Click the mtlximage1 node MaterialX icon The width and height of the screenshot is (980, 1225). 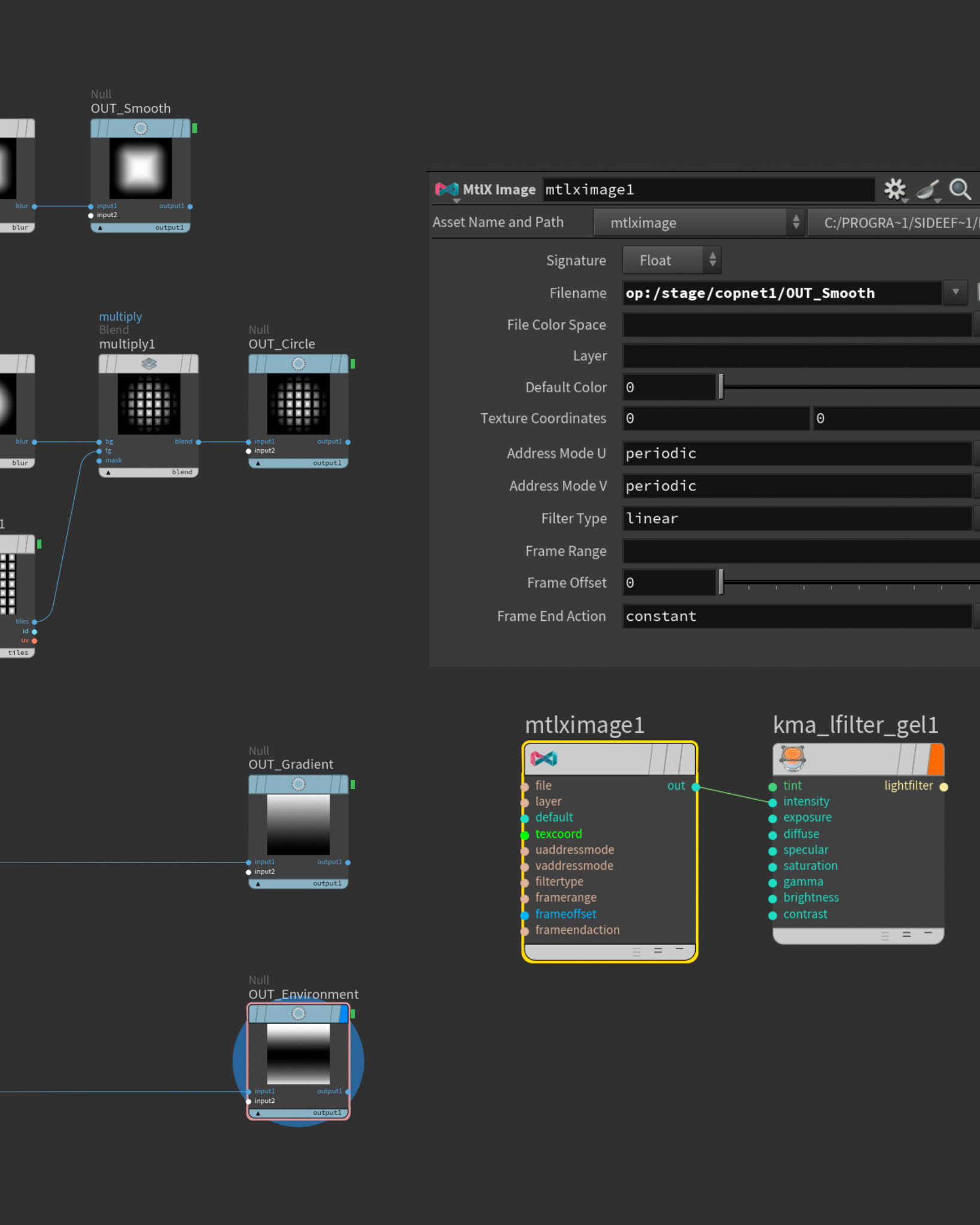point(543,758)
